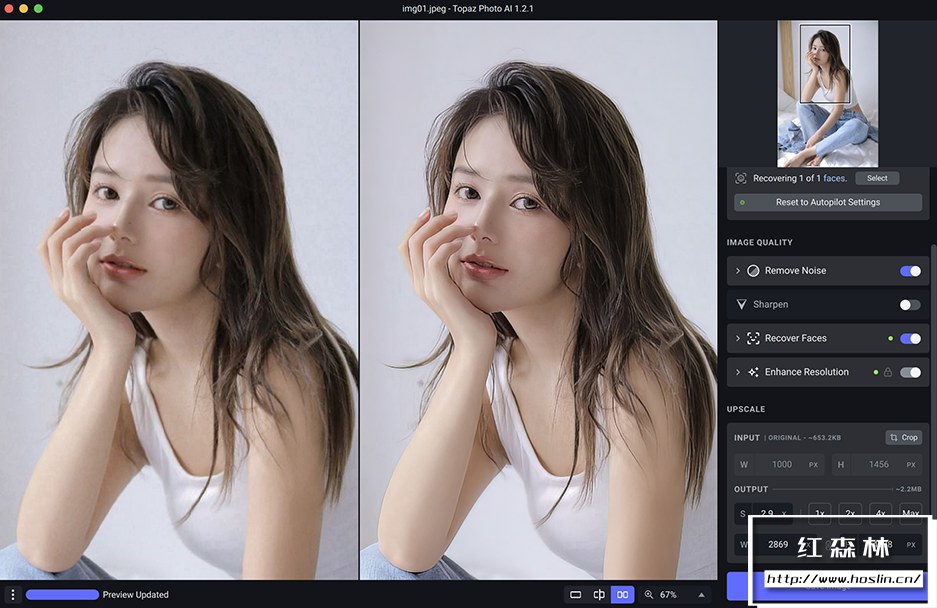Click the green dot in Recover Faces row
937x608 pixels.
(x=890, y=338)
